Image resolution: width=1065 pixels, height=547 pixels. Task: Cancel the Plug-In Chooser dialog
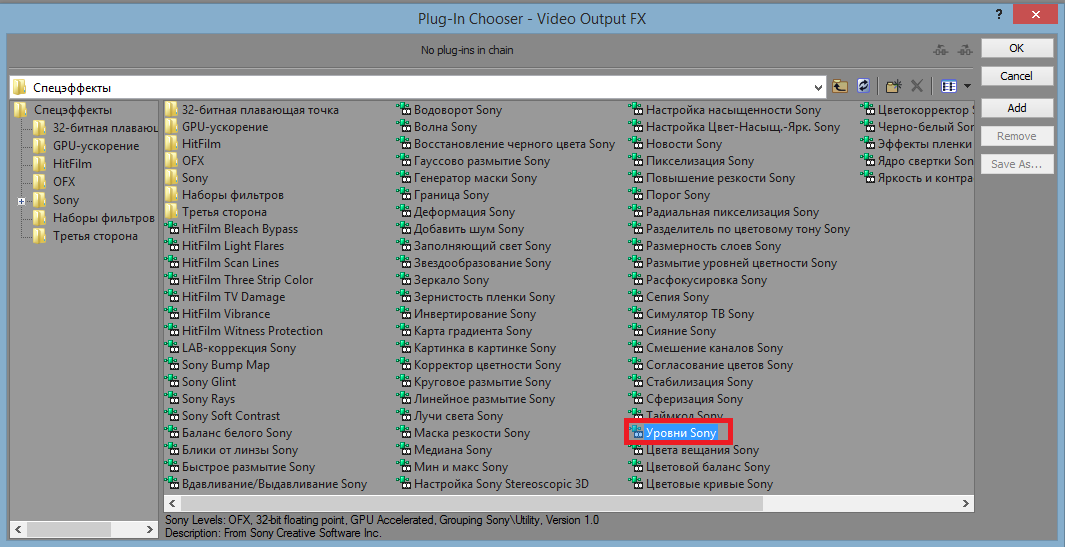pyautogui.click(x=1016, y=76)
